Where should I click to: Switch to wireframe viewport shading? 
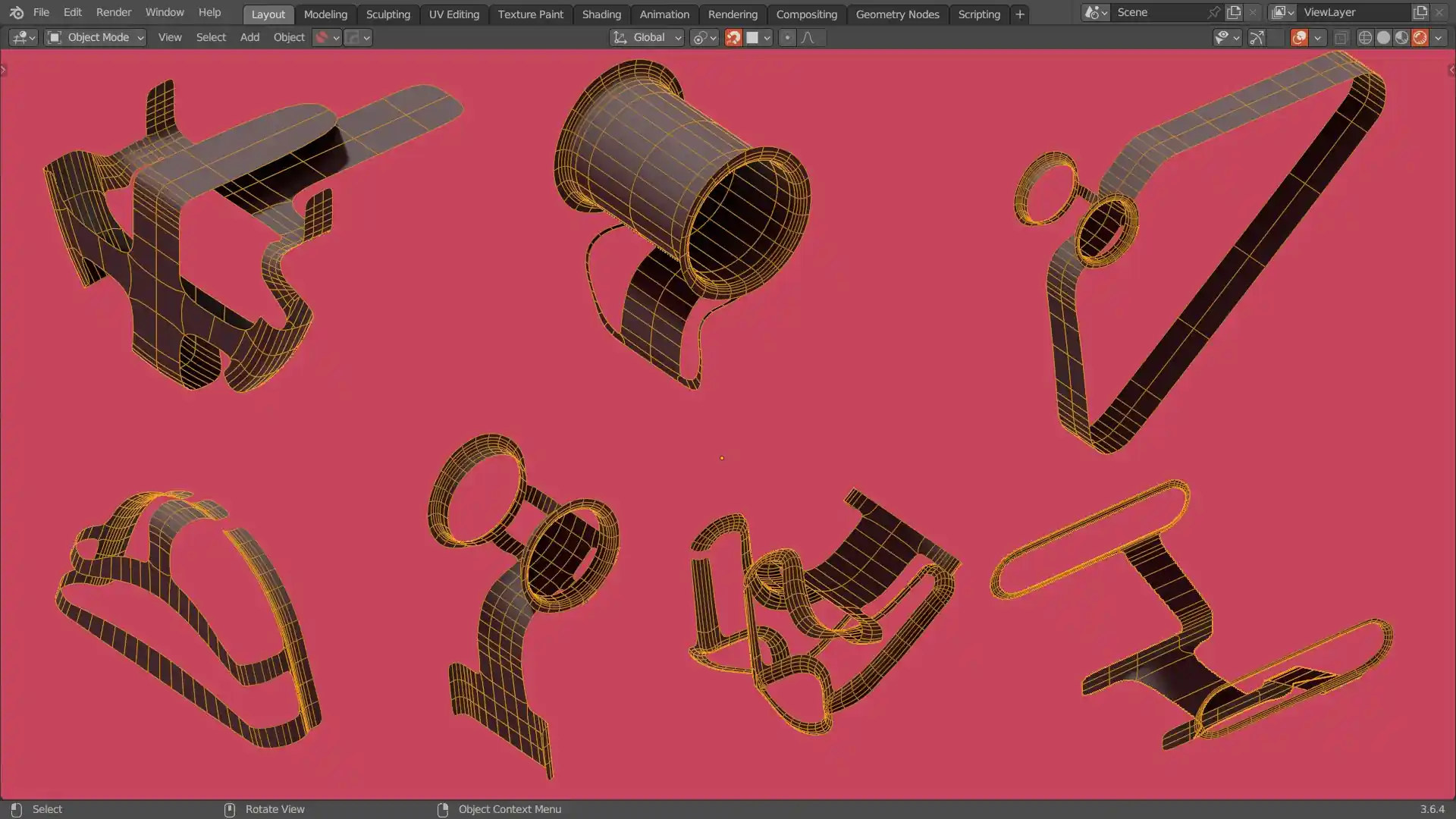(1365, 38)
